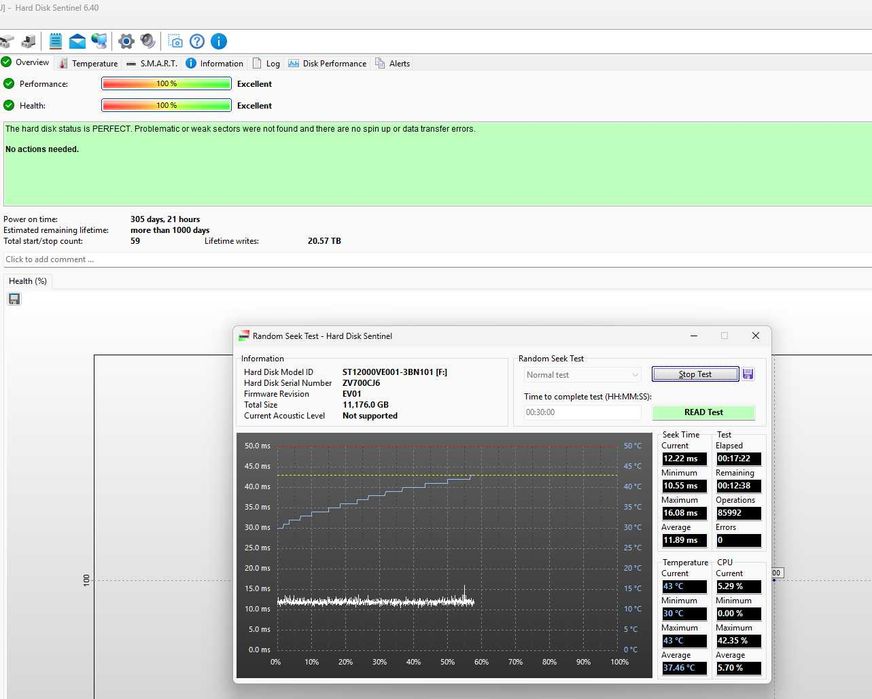Click the Remaining 00:12:38 value

pos(739,486)
